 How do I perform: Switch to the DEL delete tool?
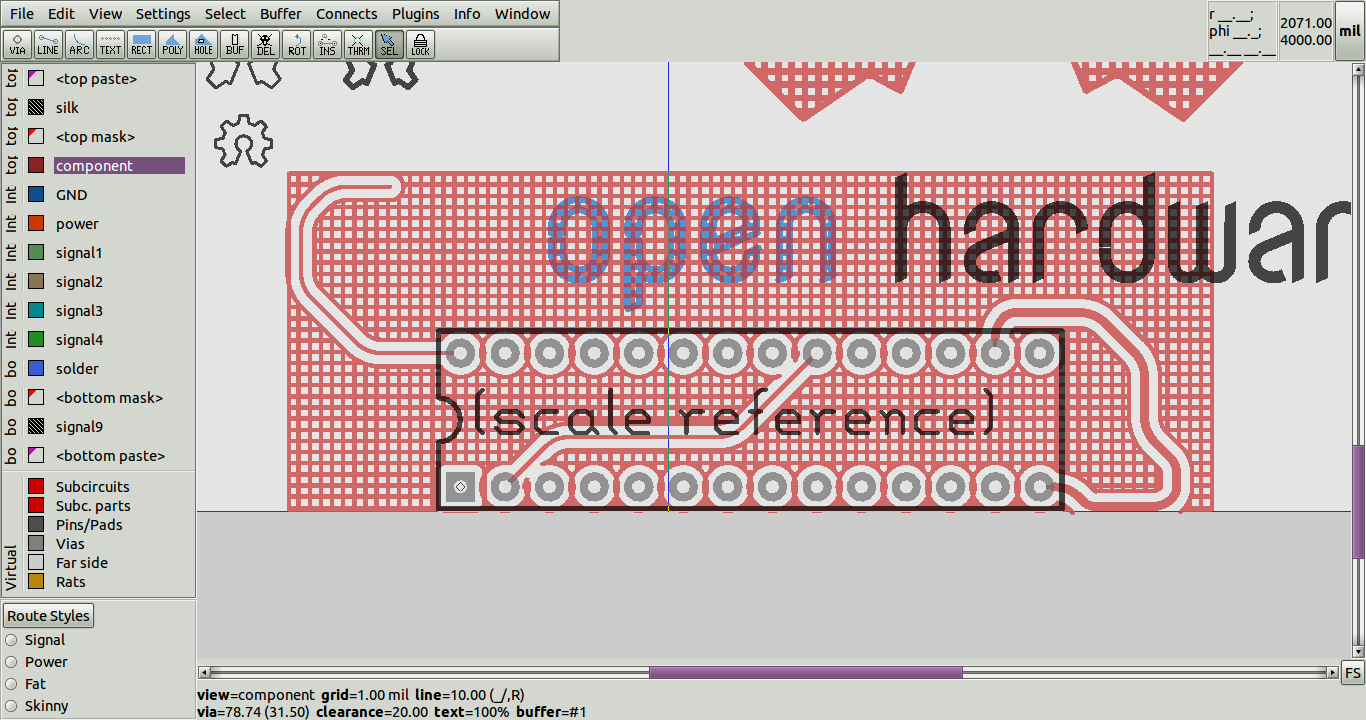click(265, 44)
